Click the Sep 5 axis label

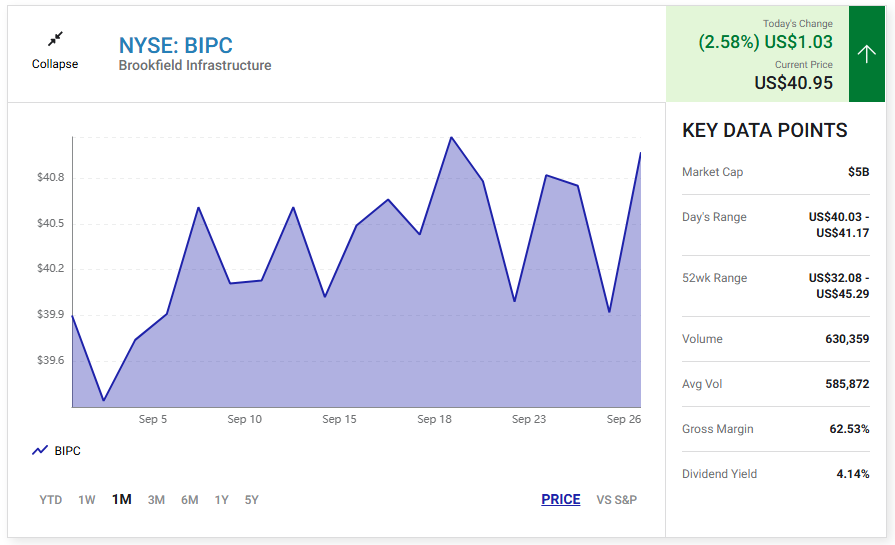coord(153,419)
